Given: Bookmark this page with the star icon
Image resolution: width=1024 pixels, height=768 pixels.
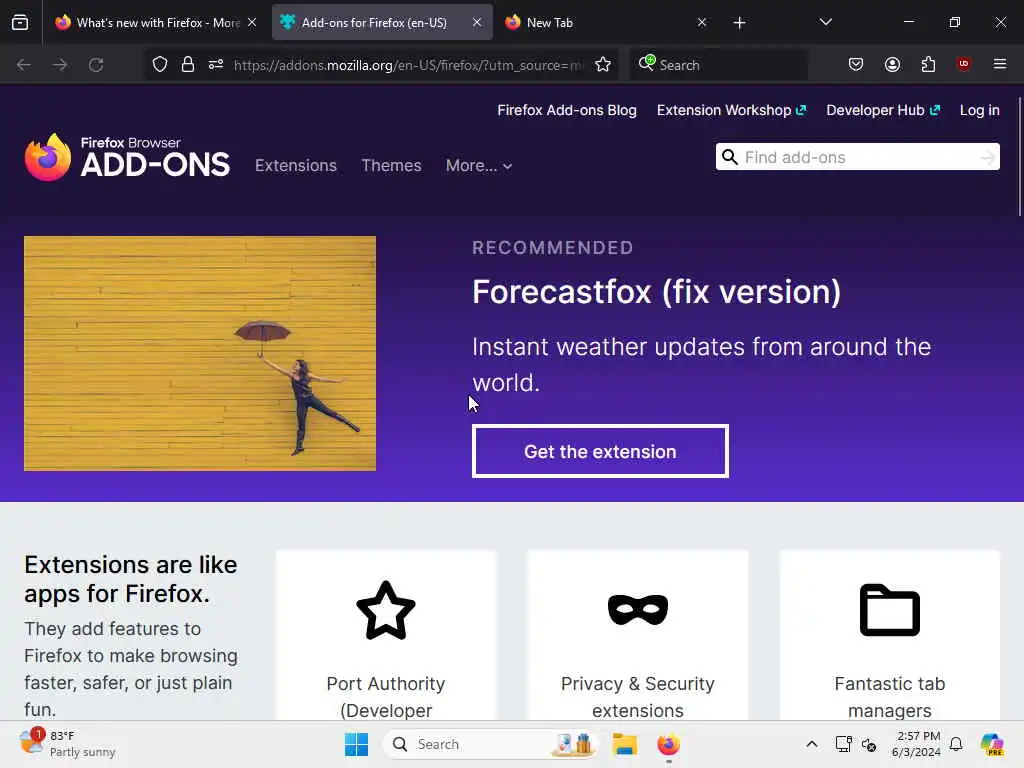Looking at the screenshot, I should tap(603, 65).
